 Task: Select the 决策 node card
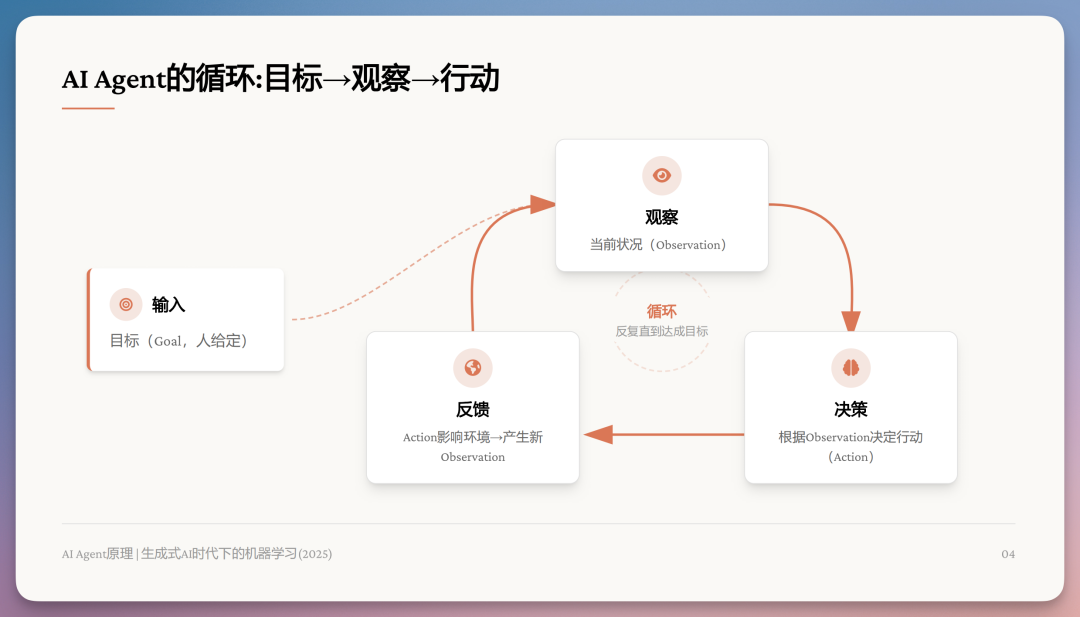(x=850, y=407)
